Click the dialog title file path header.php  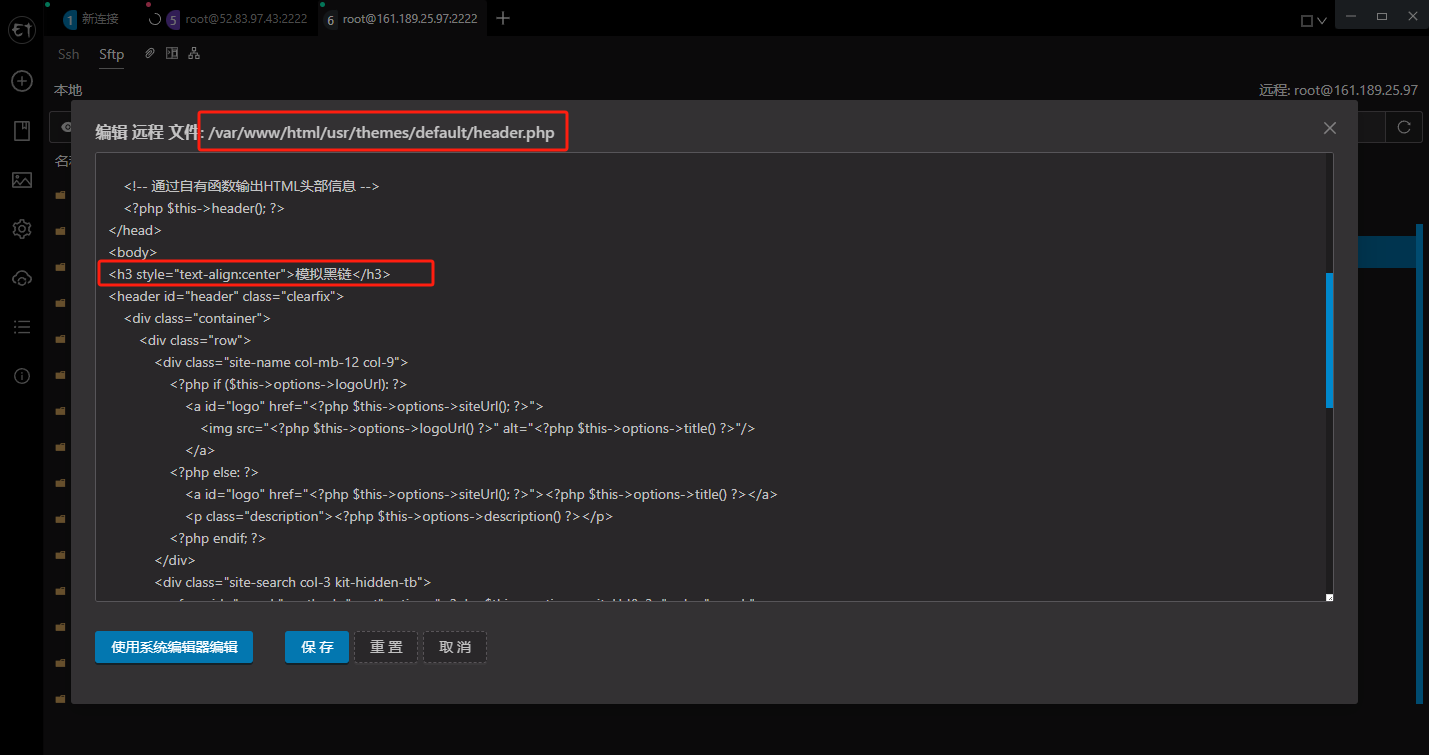pos(381,132)
